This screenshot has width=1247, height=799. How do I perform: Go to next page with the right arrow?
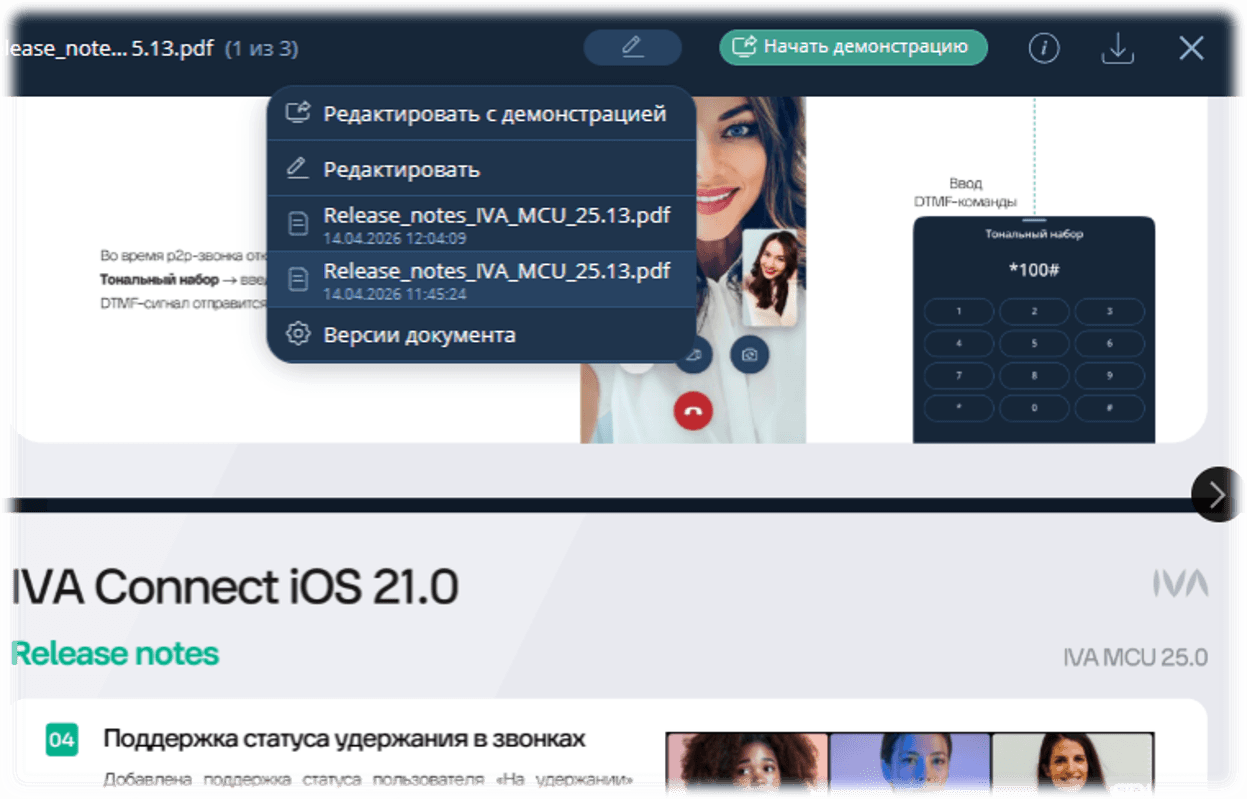1217,494
